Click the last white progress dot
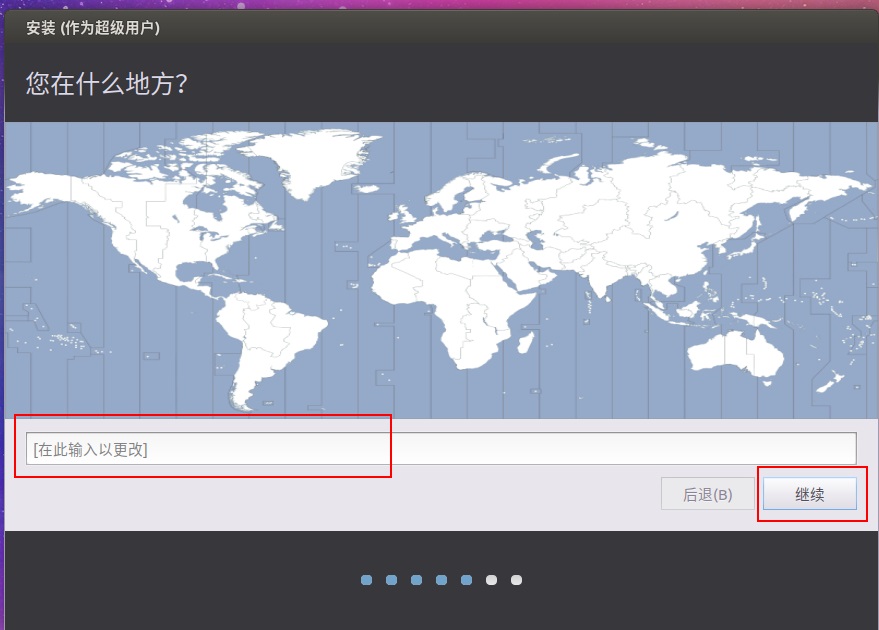879x630 pixels. tap(516, 580)
